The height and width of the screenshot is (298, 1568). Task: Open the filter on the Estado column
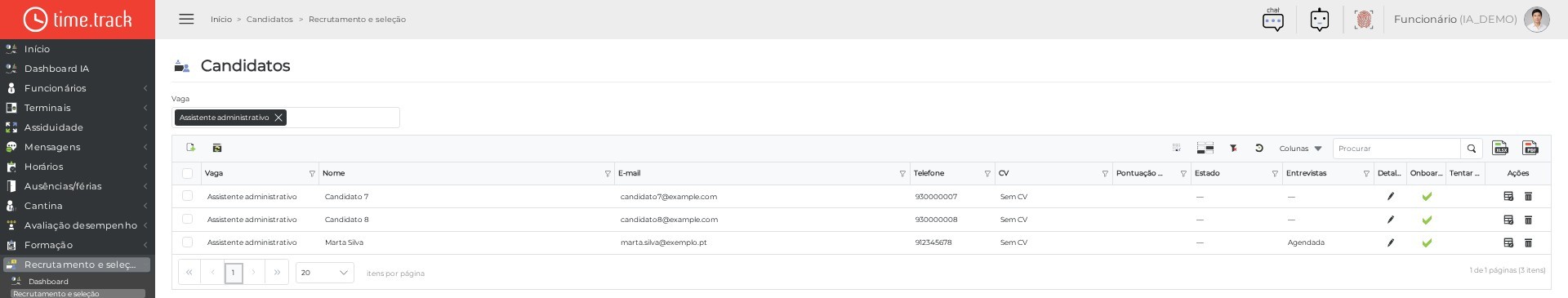point(1275,174)
